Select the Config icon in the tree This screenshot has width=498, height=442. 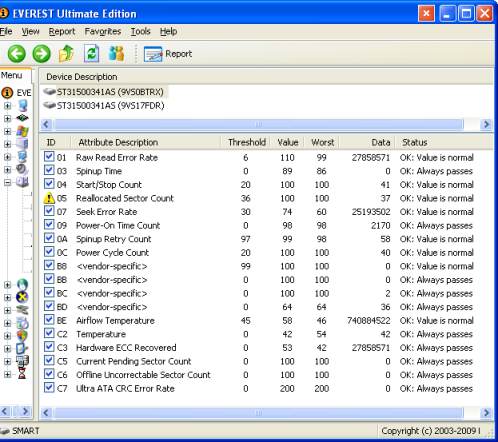coord(22,348)
